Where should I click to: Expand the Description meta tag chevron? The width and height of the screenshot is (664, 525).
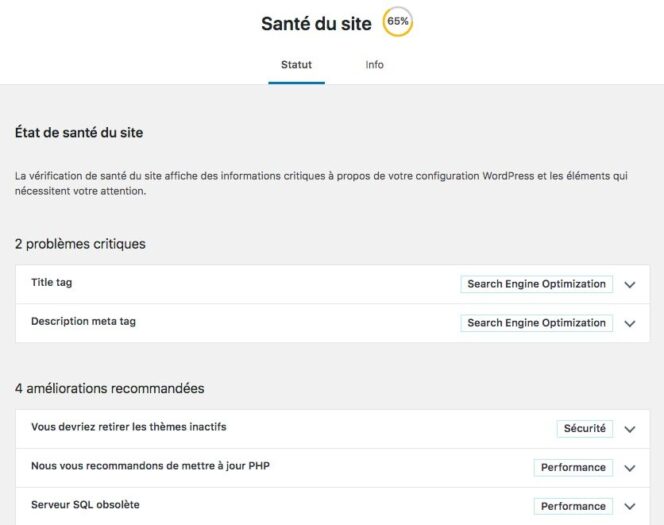(x=630, y=323)
